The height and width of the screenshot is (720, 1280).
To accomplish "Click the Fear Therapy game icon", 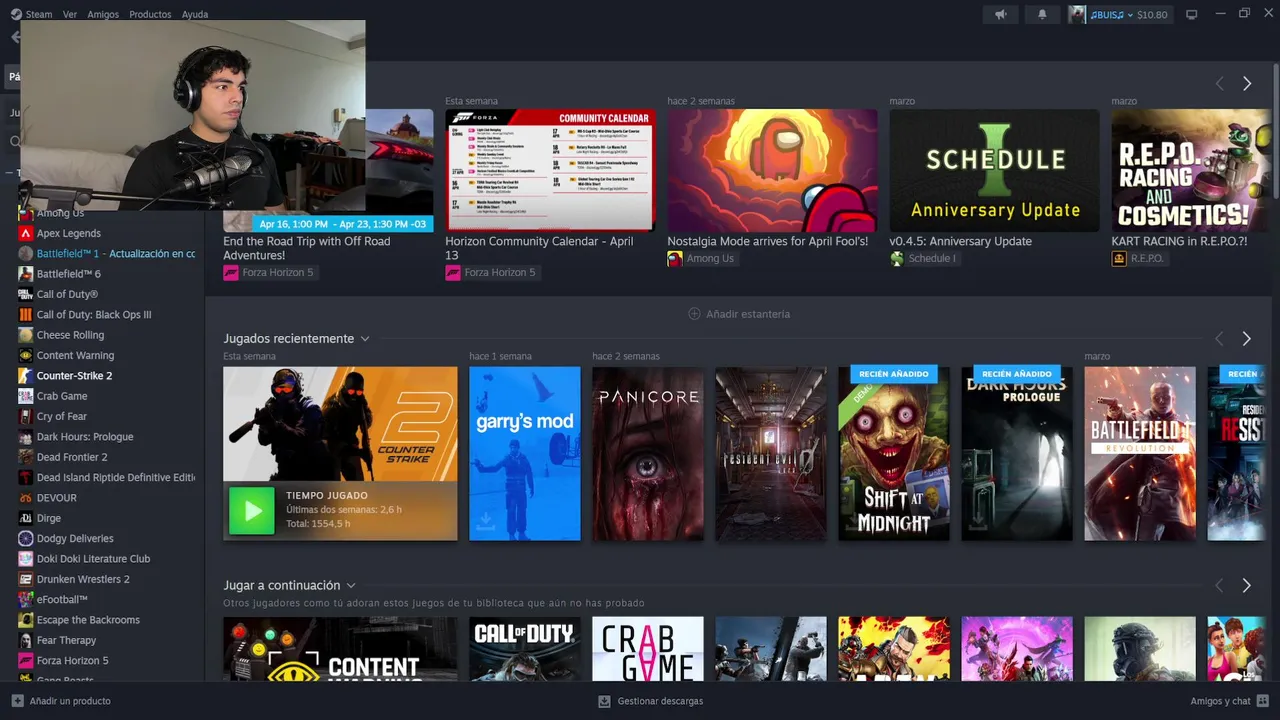I will pyautogui.click(x=26, y=640).
